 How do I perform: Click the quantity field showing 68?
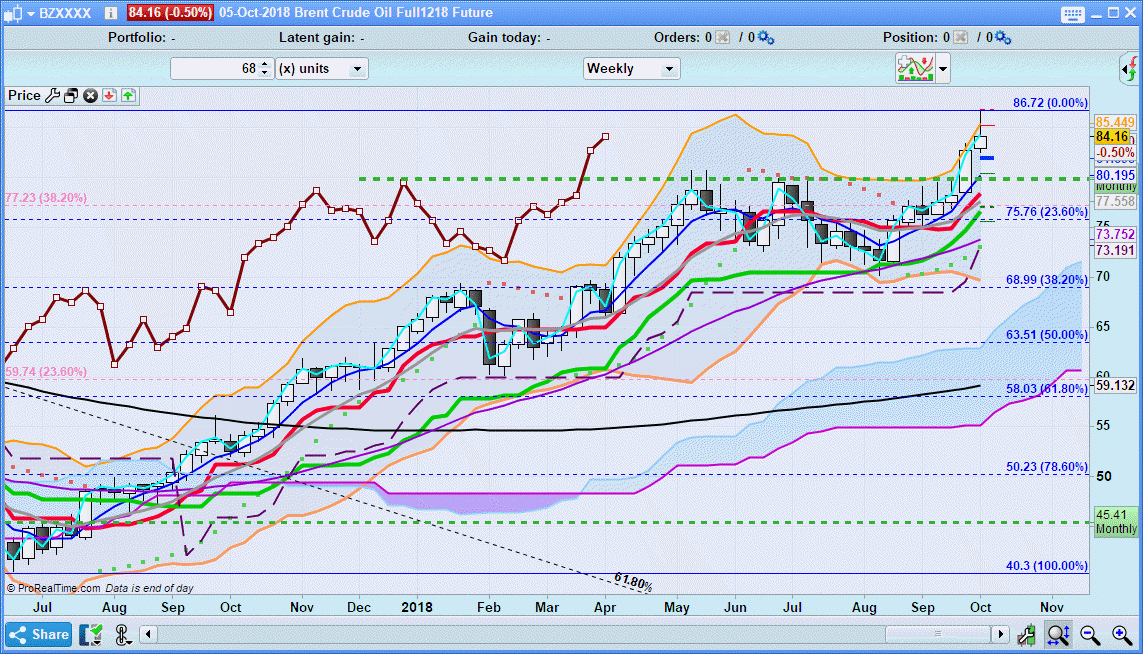214,69
